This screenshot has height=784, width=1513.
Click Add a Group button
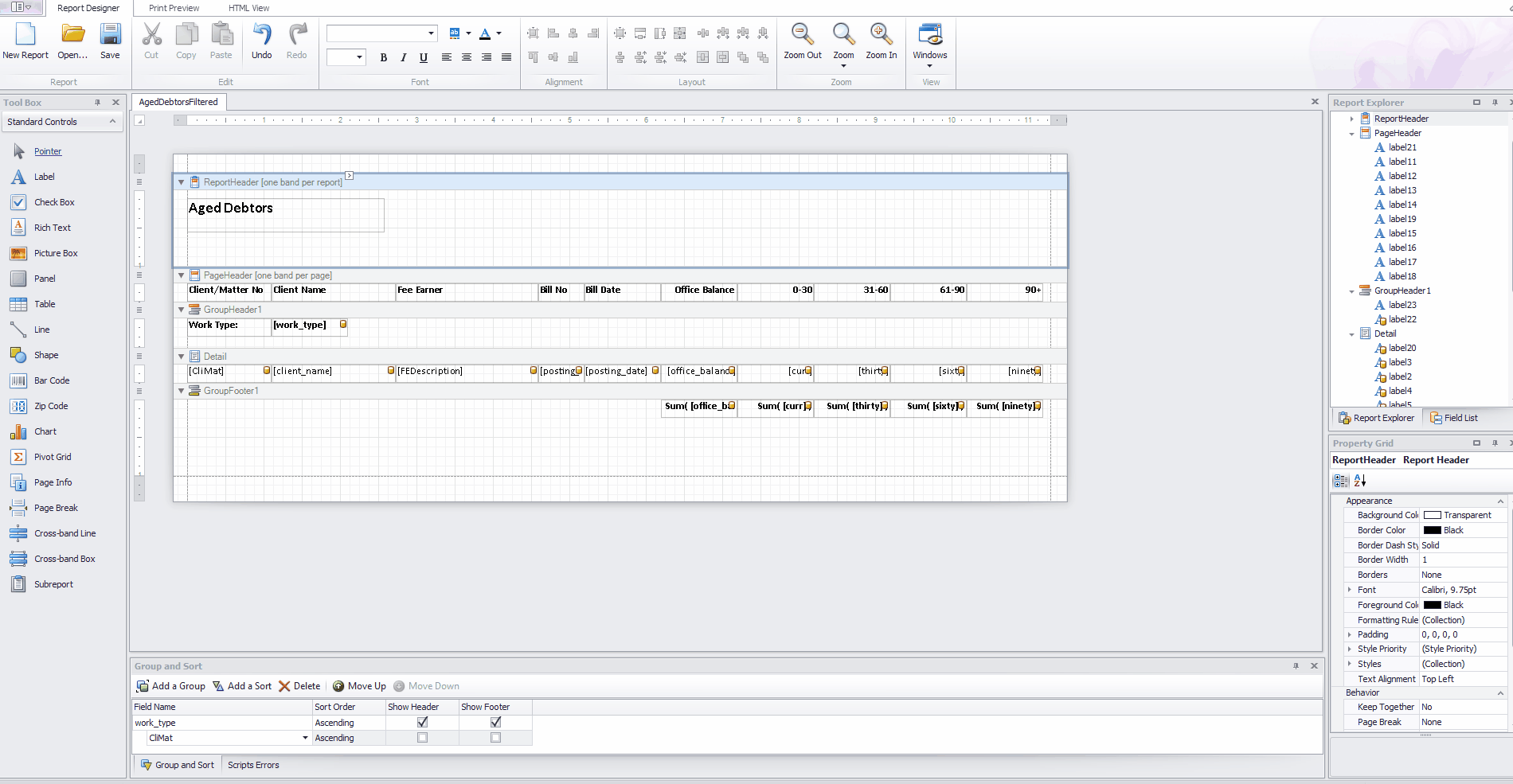coord(170,686)
